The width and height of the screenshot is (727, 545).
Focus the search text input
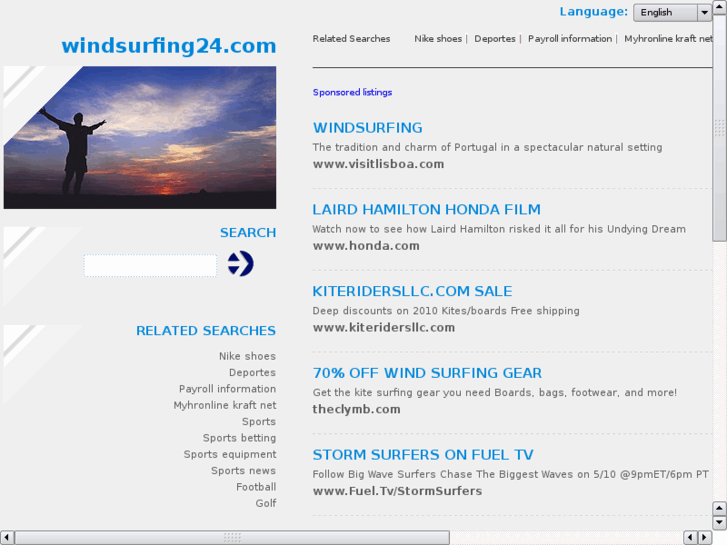[x=150, y=265]
